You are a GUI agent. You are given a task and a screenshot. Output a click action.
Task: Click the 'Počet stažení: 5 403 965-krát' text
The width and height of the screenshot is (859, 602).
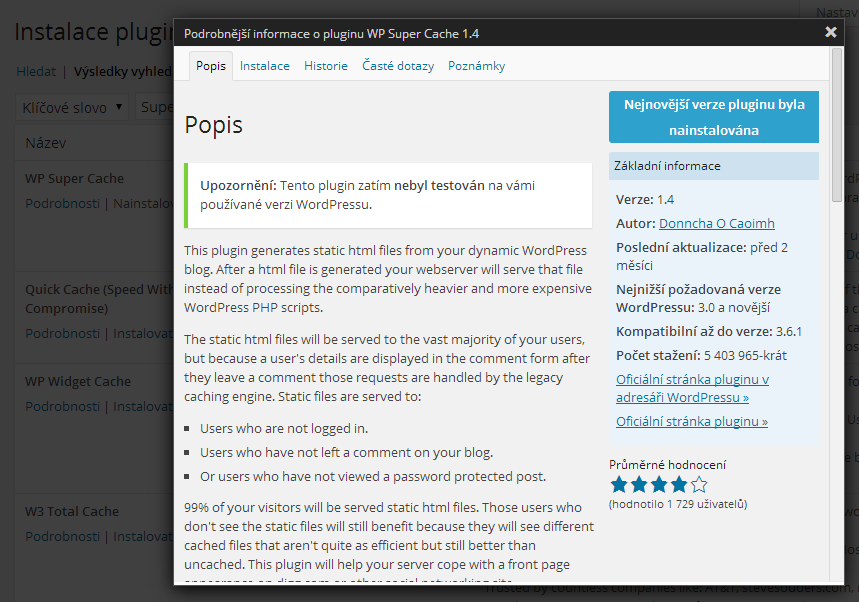pos(701,356)
